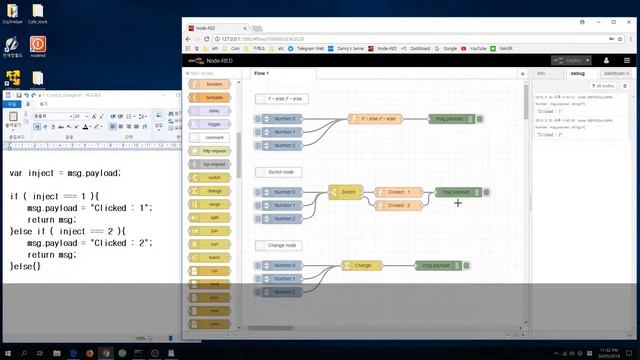Select the Switch node on the canvas
This screenshot has height=360, width=640.
point(345,192)
